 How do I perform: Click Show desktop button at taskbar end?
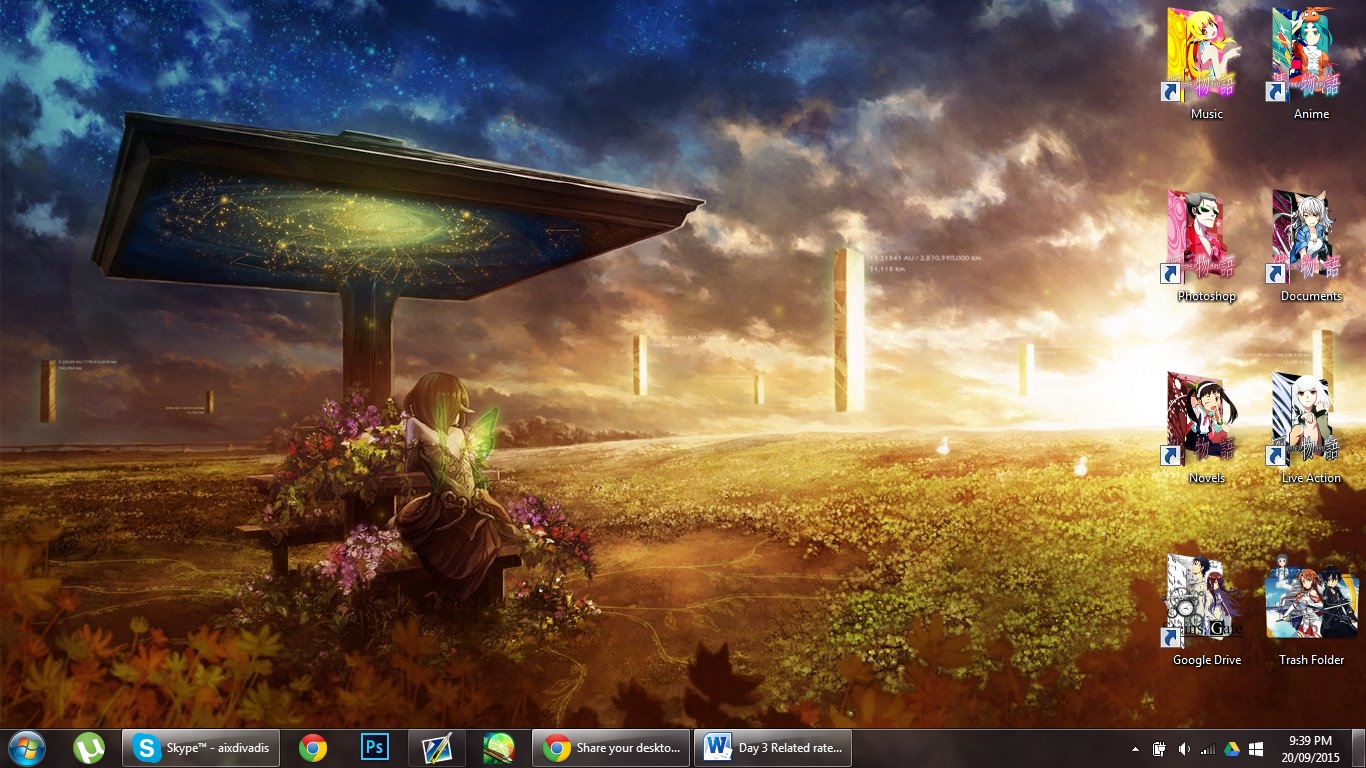pos(1358,748)
